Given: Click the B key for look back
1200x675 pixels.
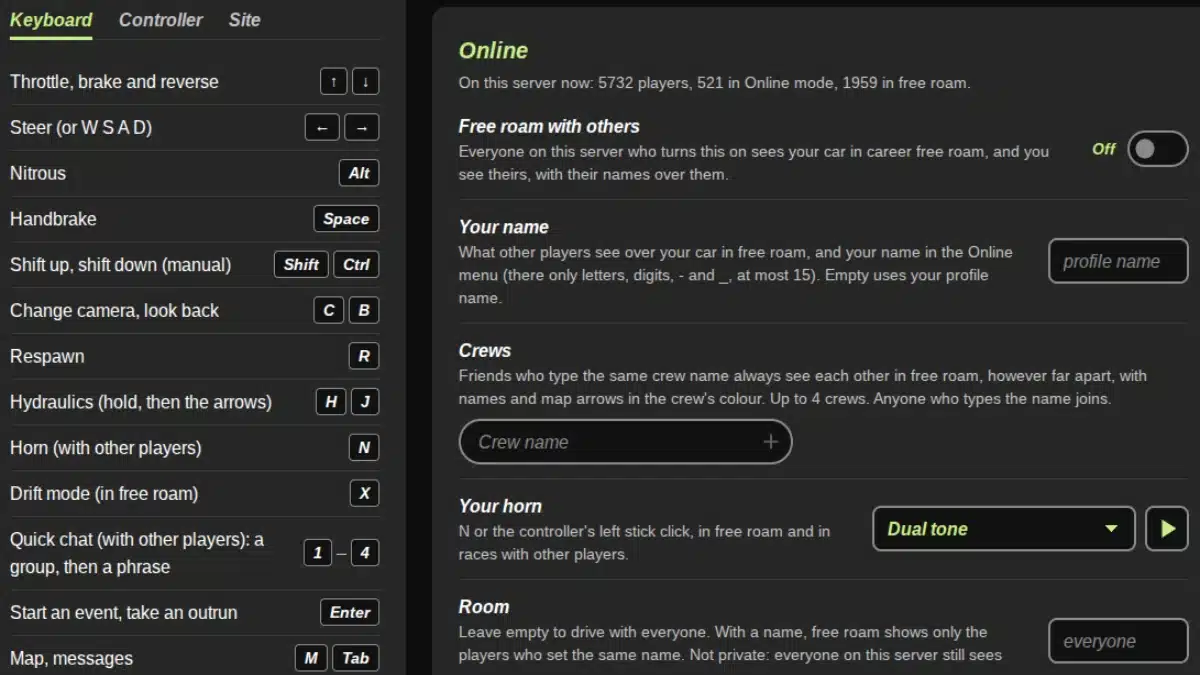Looking at the screenshot, I should (x=364, y=310).
